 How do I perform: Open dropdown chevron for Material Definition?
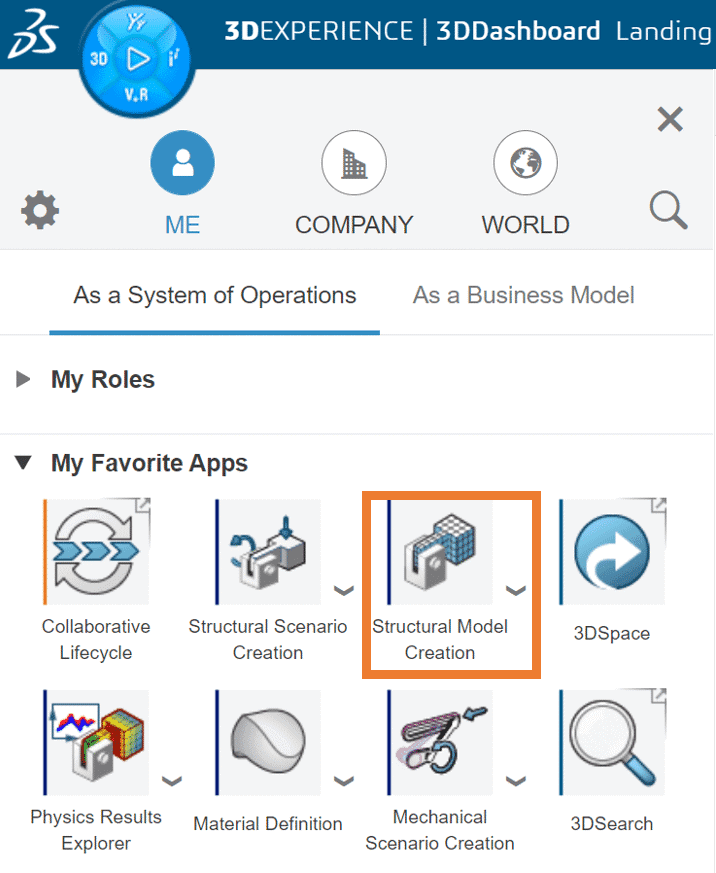coord(344,781)
